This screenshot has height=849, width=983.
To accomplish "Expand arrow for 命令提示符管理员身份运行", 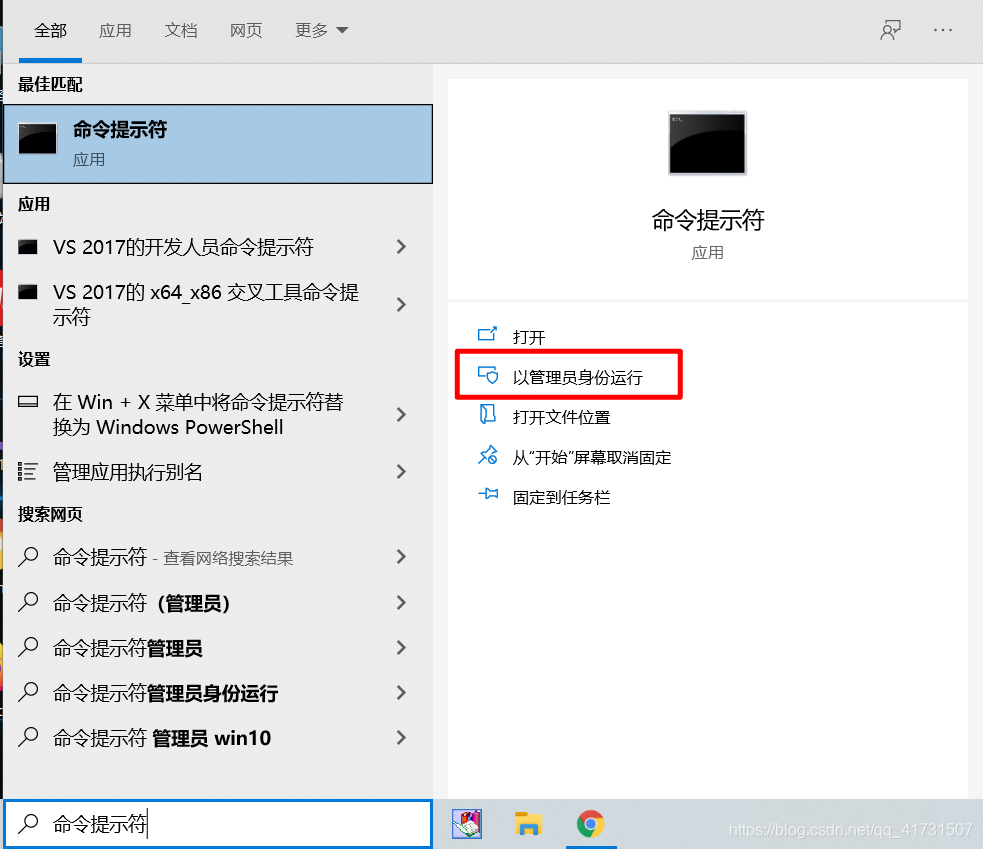I will [x=402, y=693].
